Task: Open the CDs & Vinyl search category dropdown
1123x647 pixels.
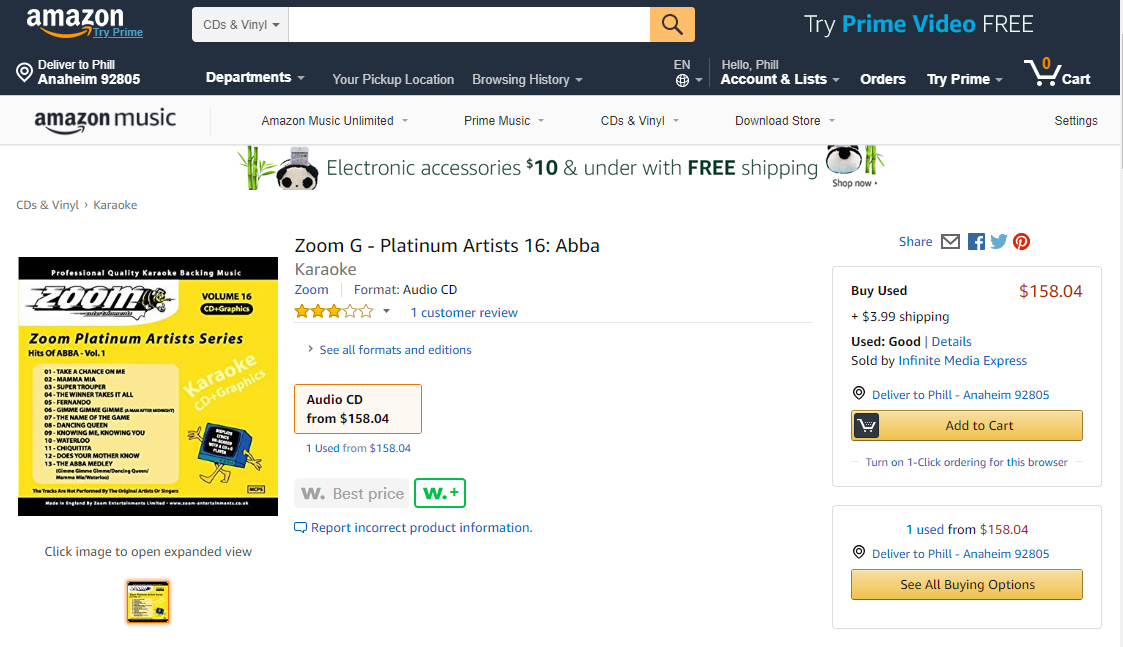Action: point(241,24)
